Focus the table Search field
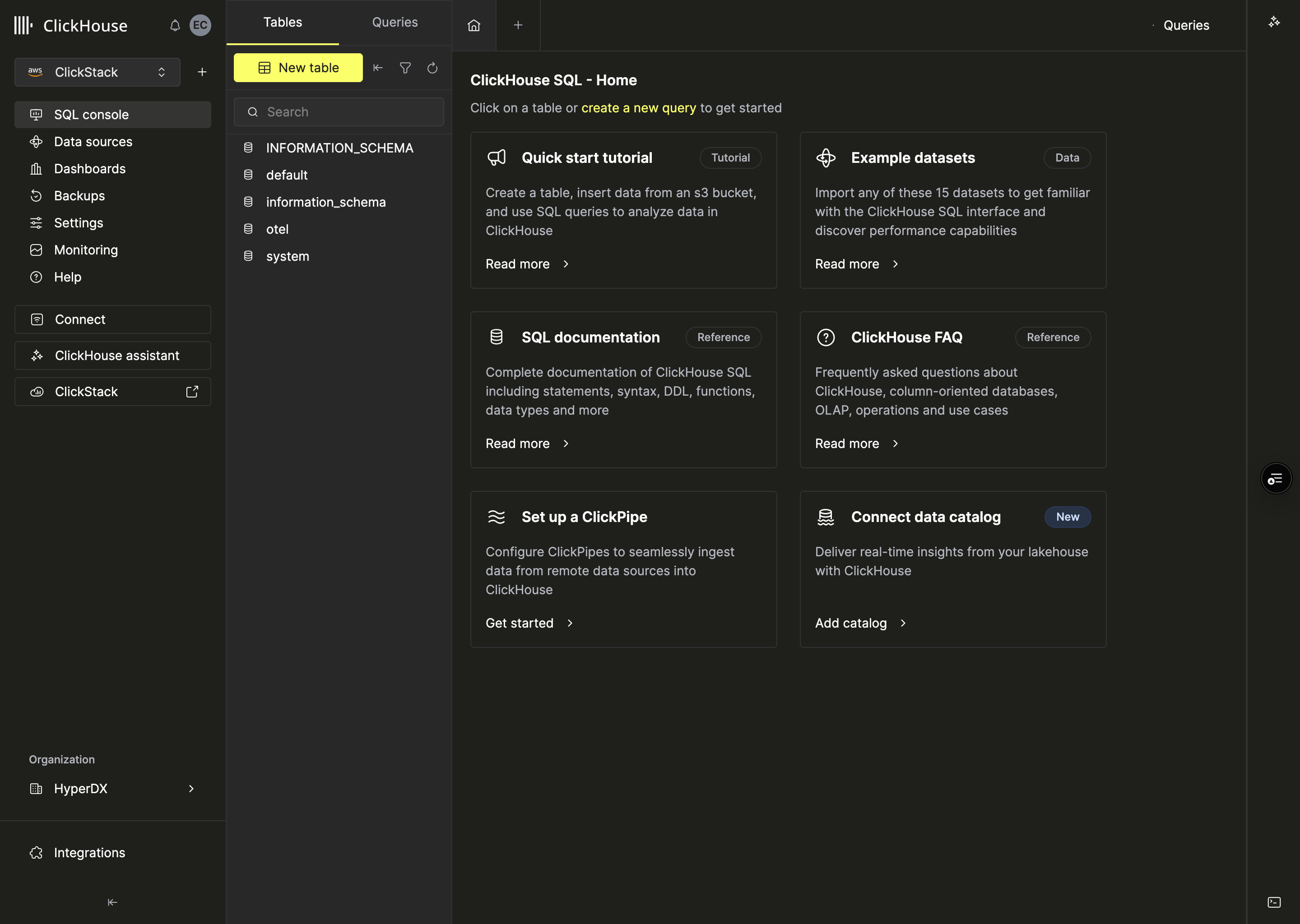This screenshot has width=1300, height=924. pyautogui.click(x=339, y=112)
